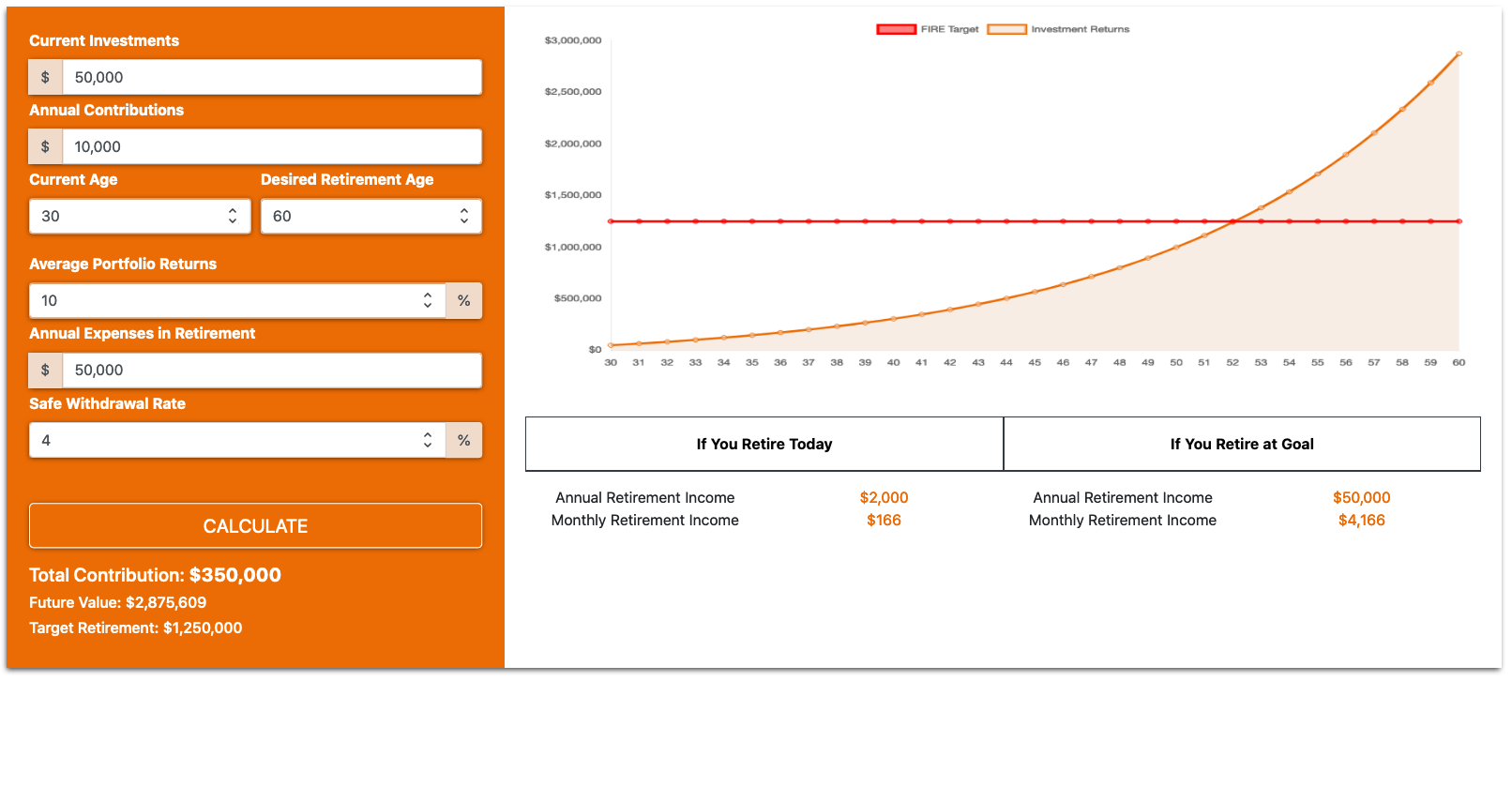Focus the Annual Contributions amount field
Image resolution: width=1512 pixels, height=787 pixels.
tap(272, 146)
